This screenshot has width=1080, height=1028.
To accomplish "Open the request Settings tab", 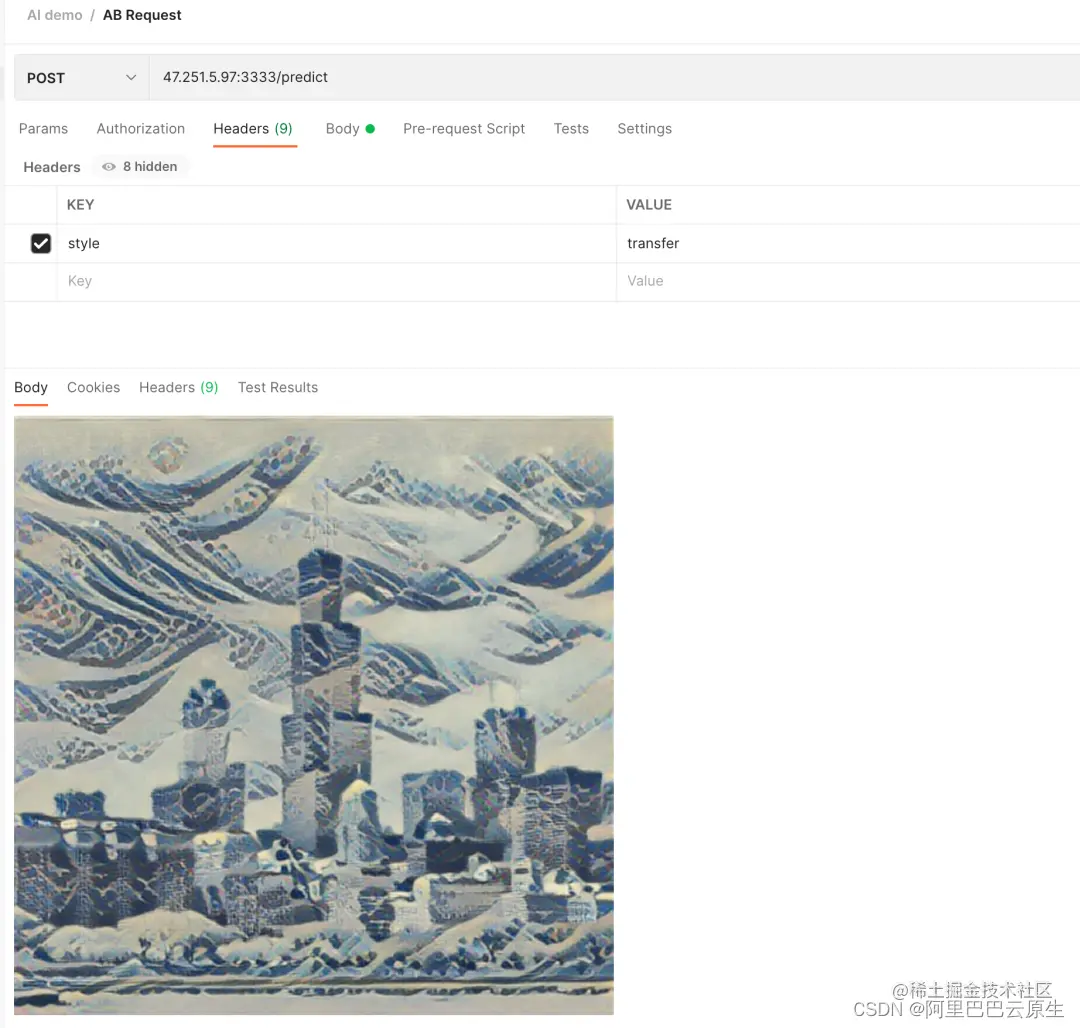I will point(644,128).
